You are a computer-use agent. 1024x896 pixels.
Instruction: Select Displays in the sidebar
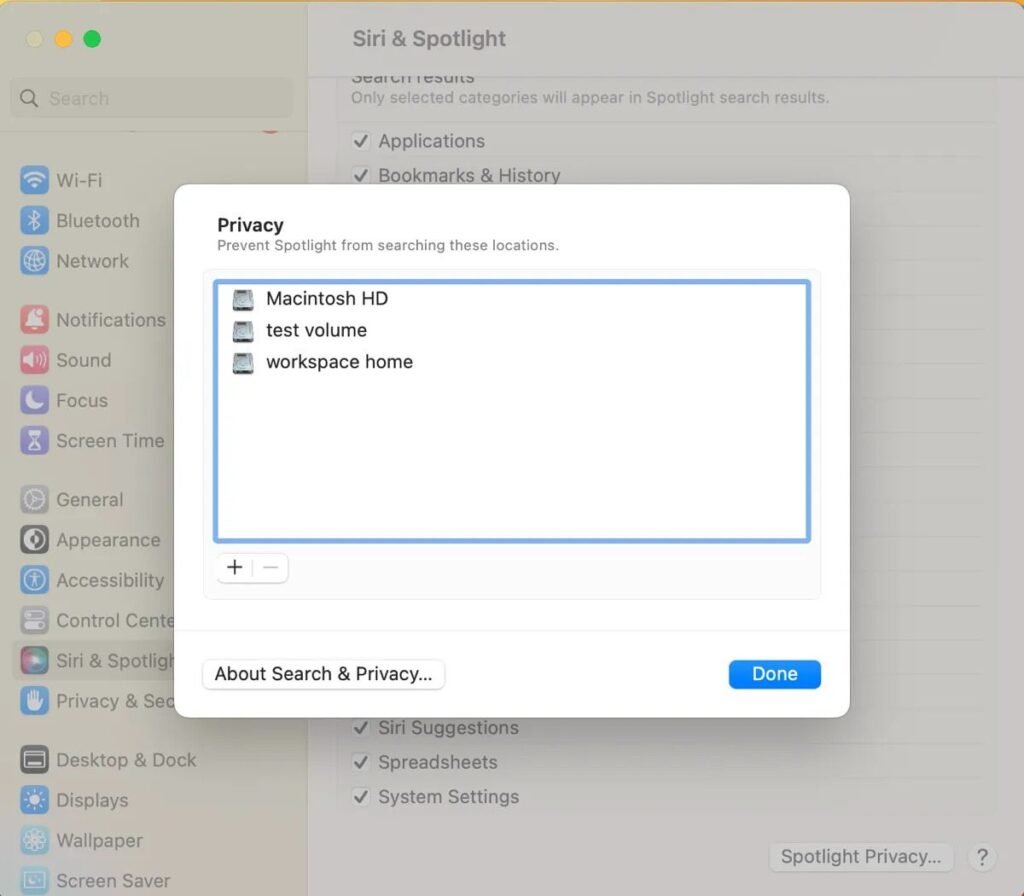pos(91,800)
